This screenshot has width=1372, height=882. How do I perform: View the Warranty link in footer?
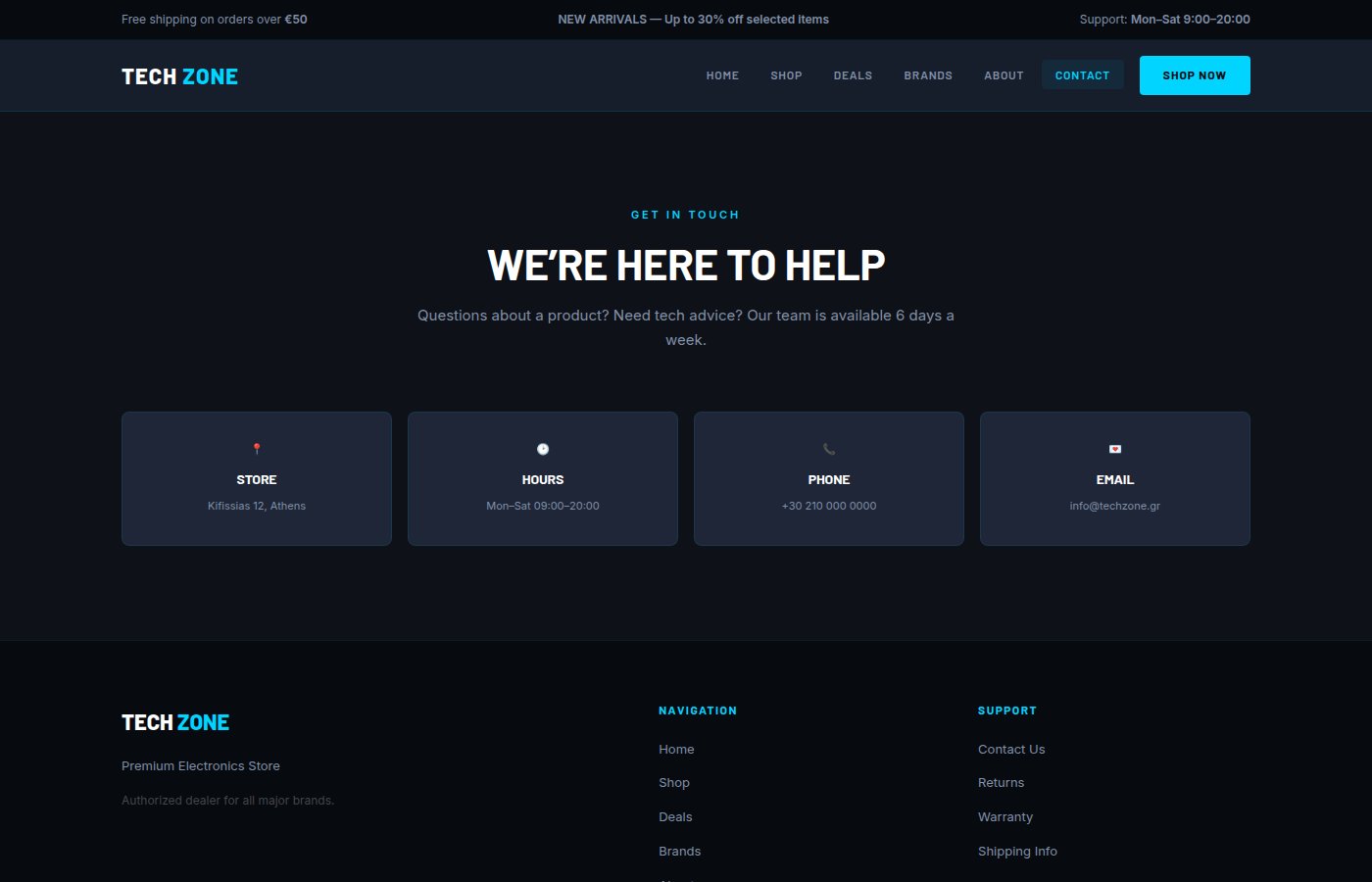1005,816
